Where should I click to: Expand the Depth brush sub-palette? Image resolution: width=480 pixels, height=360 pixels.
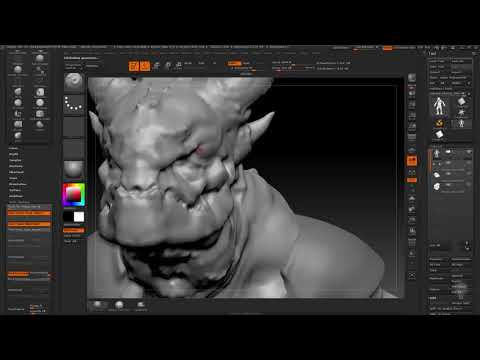click(x=14, y=154)
